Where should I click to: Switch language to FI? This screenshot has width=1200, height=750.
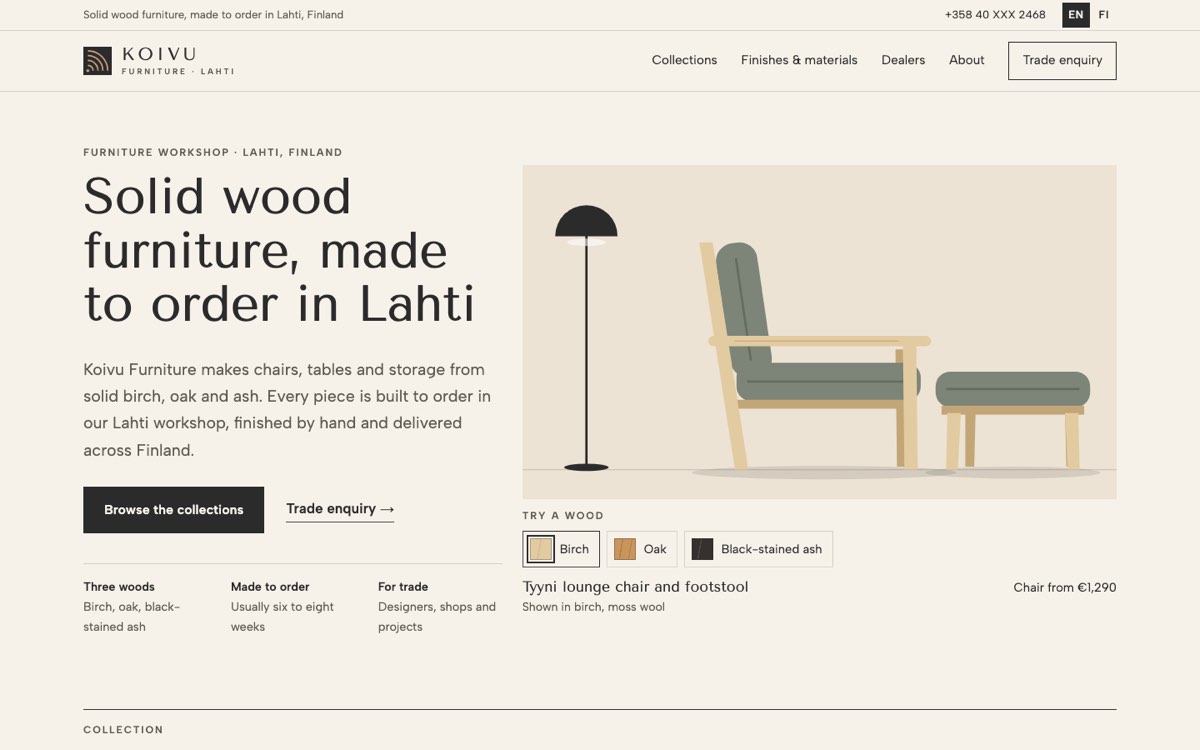click(x=1104, y=15)
